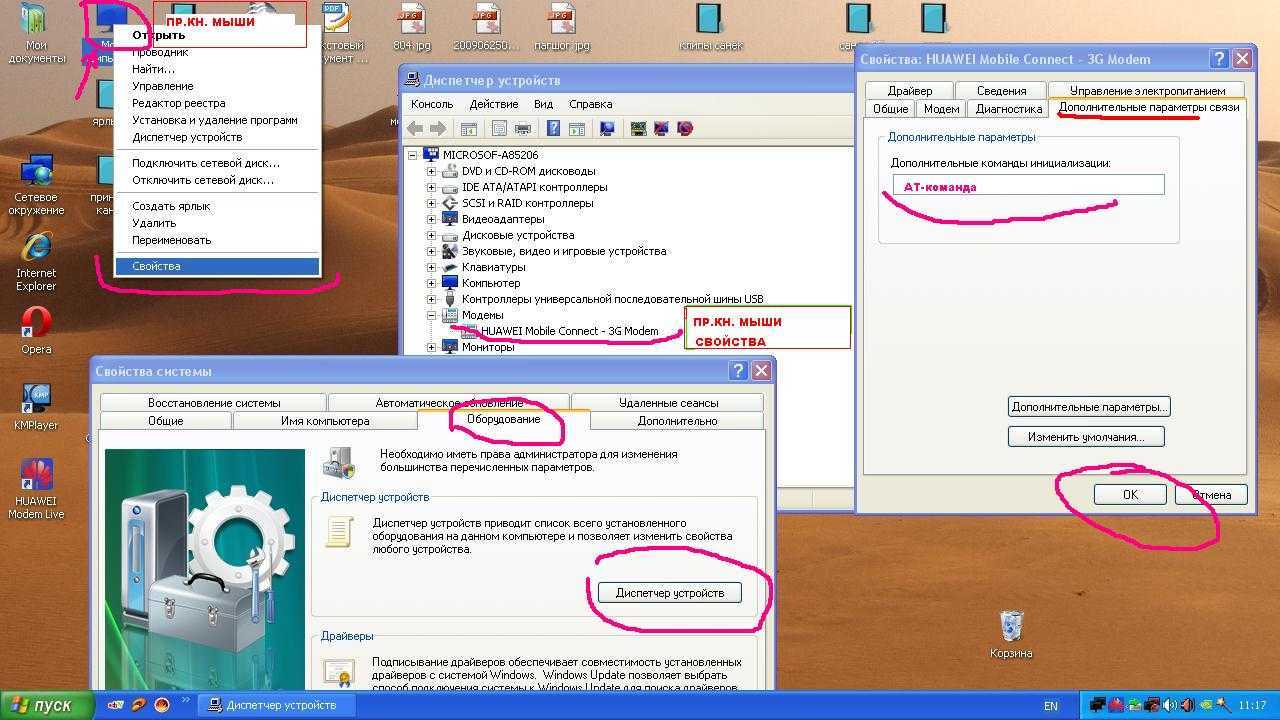Screen dimensions: 1280x720
Task: Expand Клавиатуры node
Action: click(431, 267)
